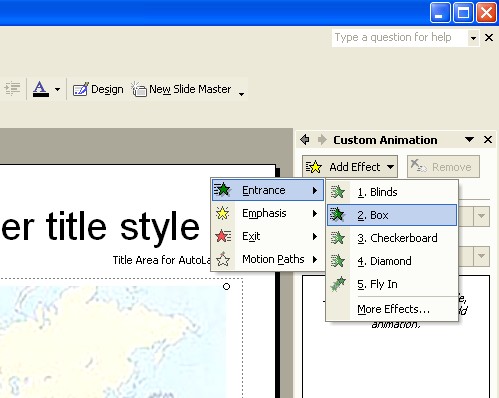Click the rotation handle circle on the placeholder
The width and height of the screenshot is (499, 398).
[x=227, y=286]
